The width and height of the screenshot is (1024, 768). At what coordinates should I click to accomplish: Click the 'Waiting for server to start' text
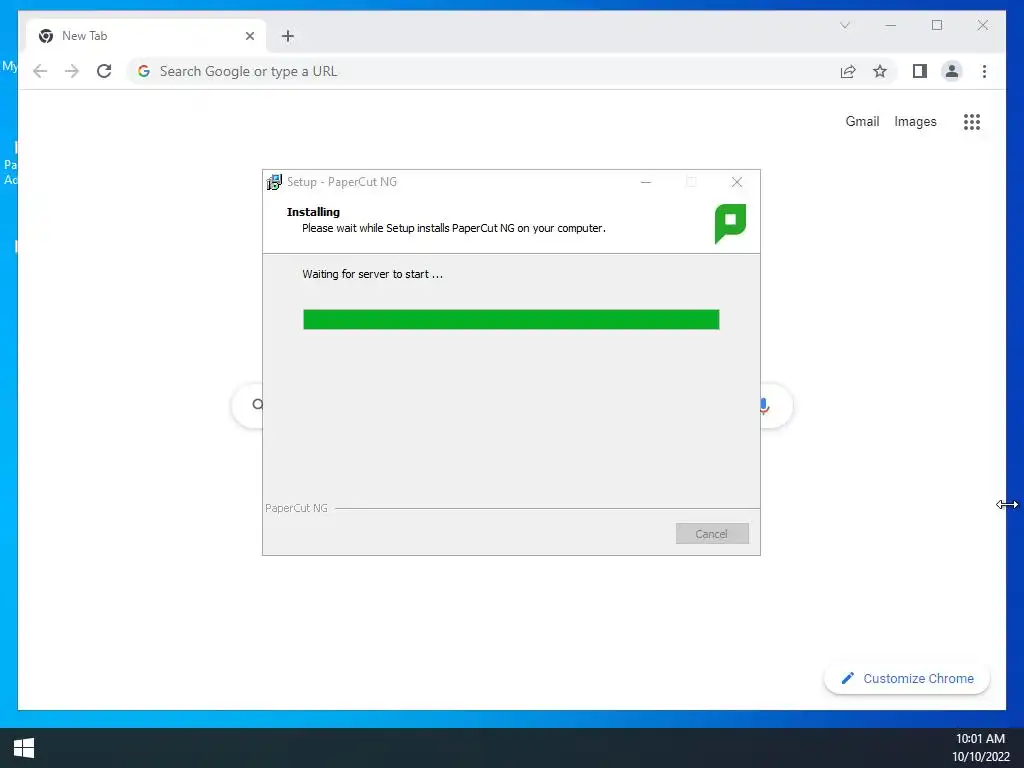(372, 274)
